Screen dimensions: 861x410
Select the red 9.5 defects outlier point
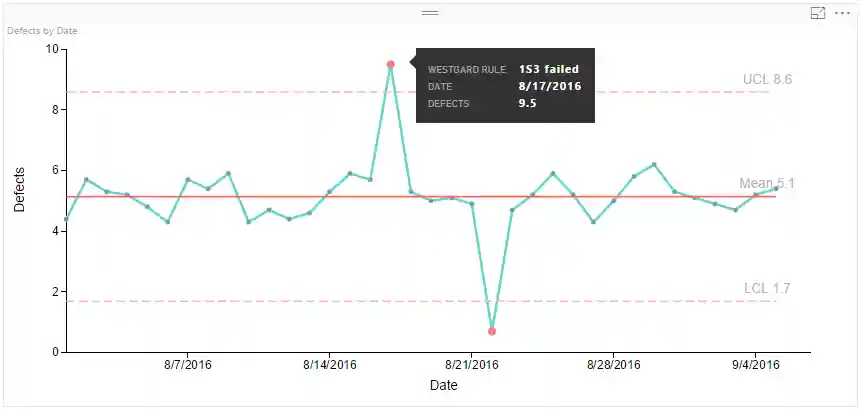coord(390,64)
